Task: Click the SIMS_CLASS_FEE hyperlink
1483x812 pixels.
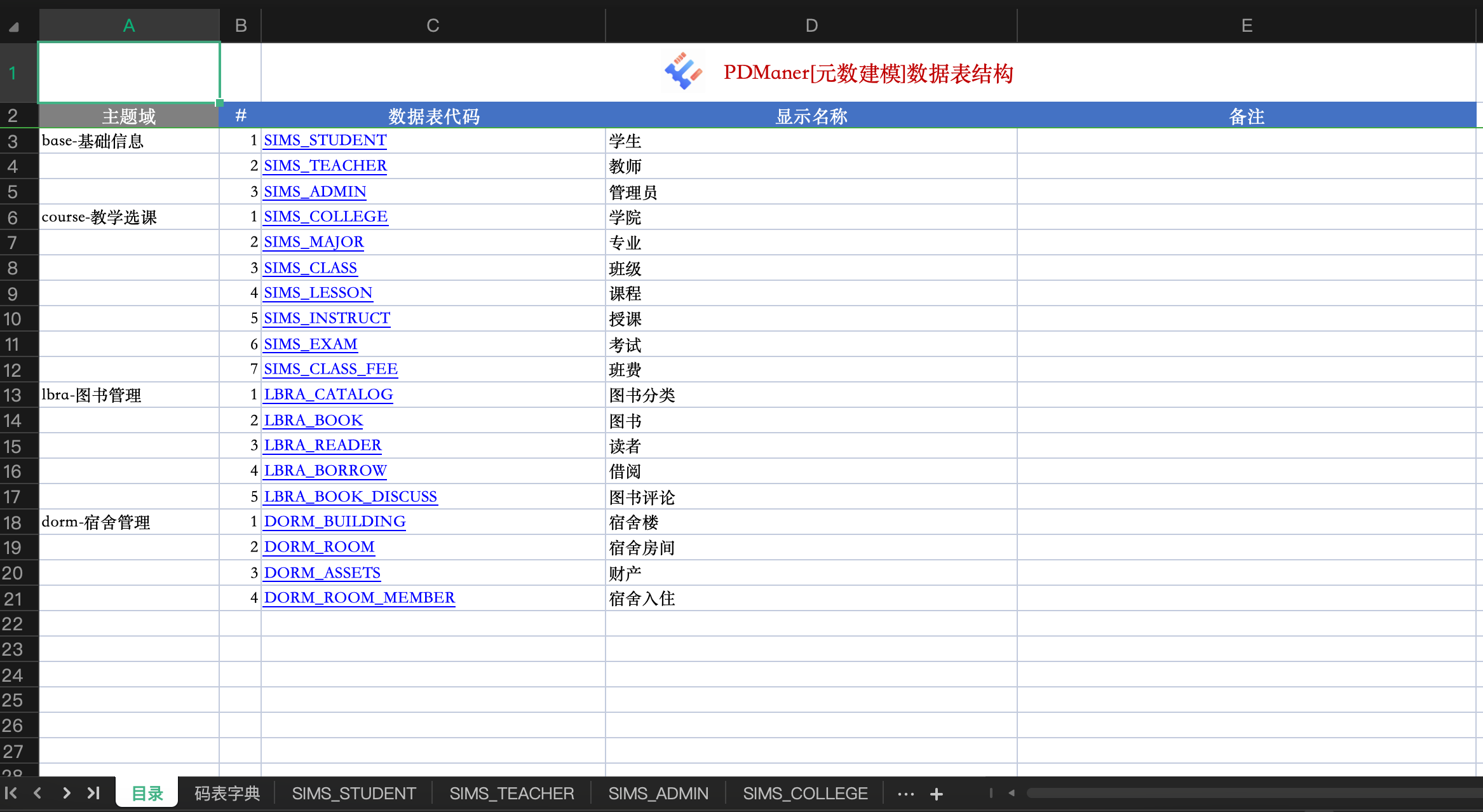Action: tap(330, 369)
